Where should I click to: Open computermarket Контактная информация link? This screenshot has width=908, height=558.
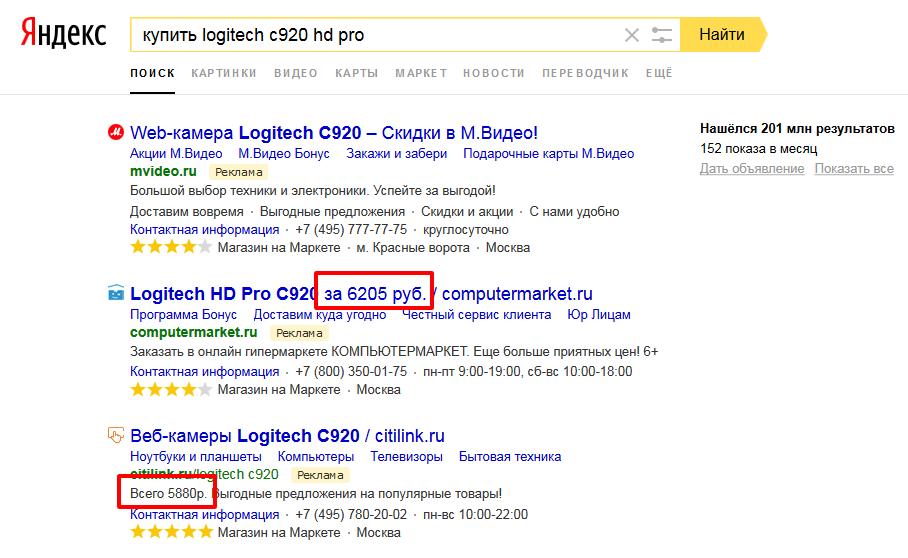[x=204, y=372]
